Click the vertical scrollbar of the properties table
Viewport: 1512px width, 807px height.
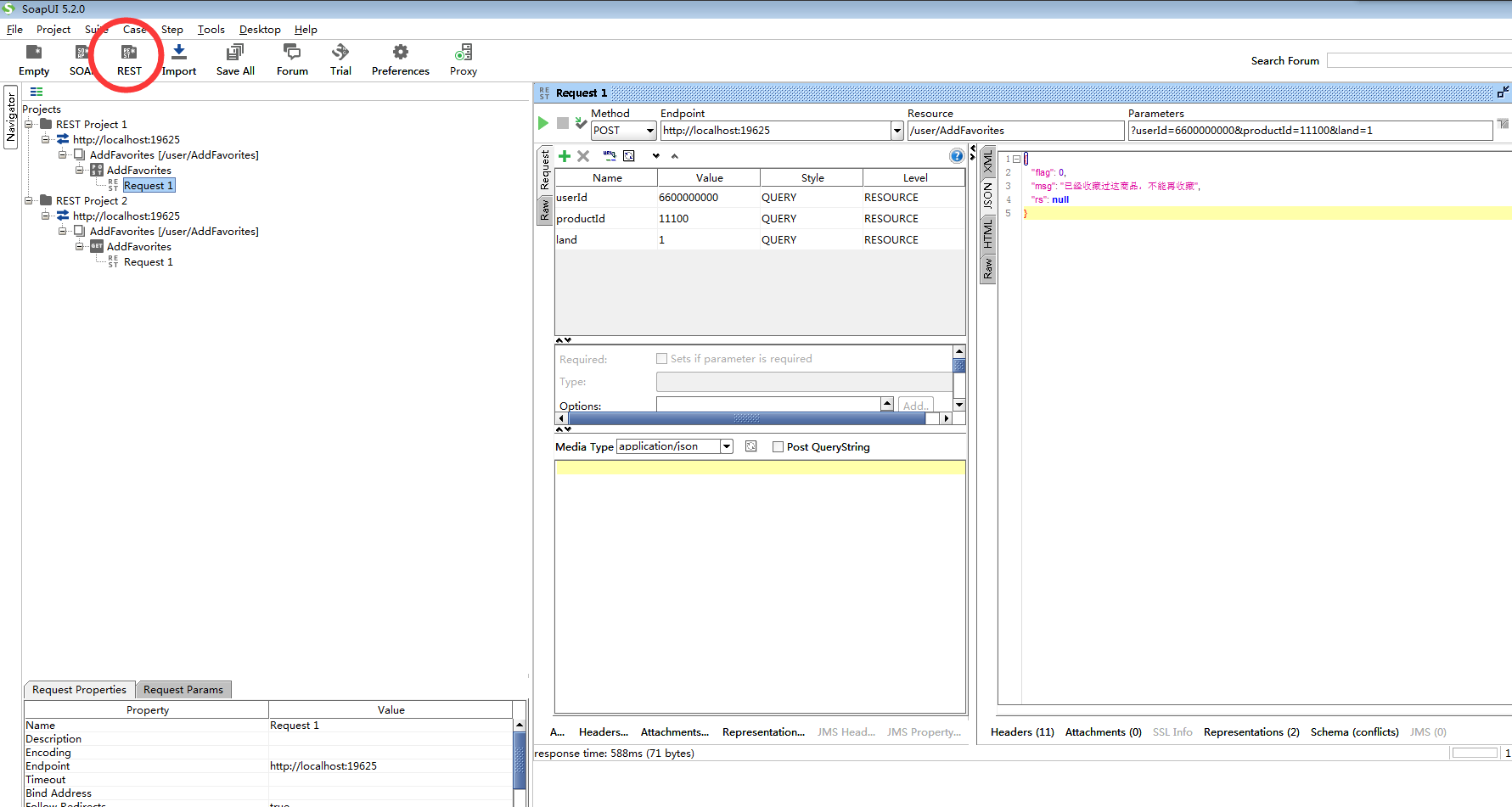click(x=520, y=762)
